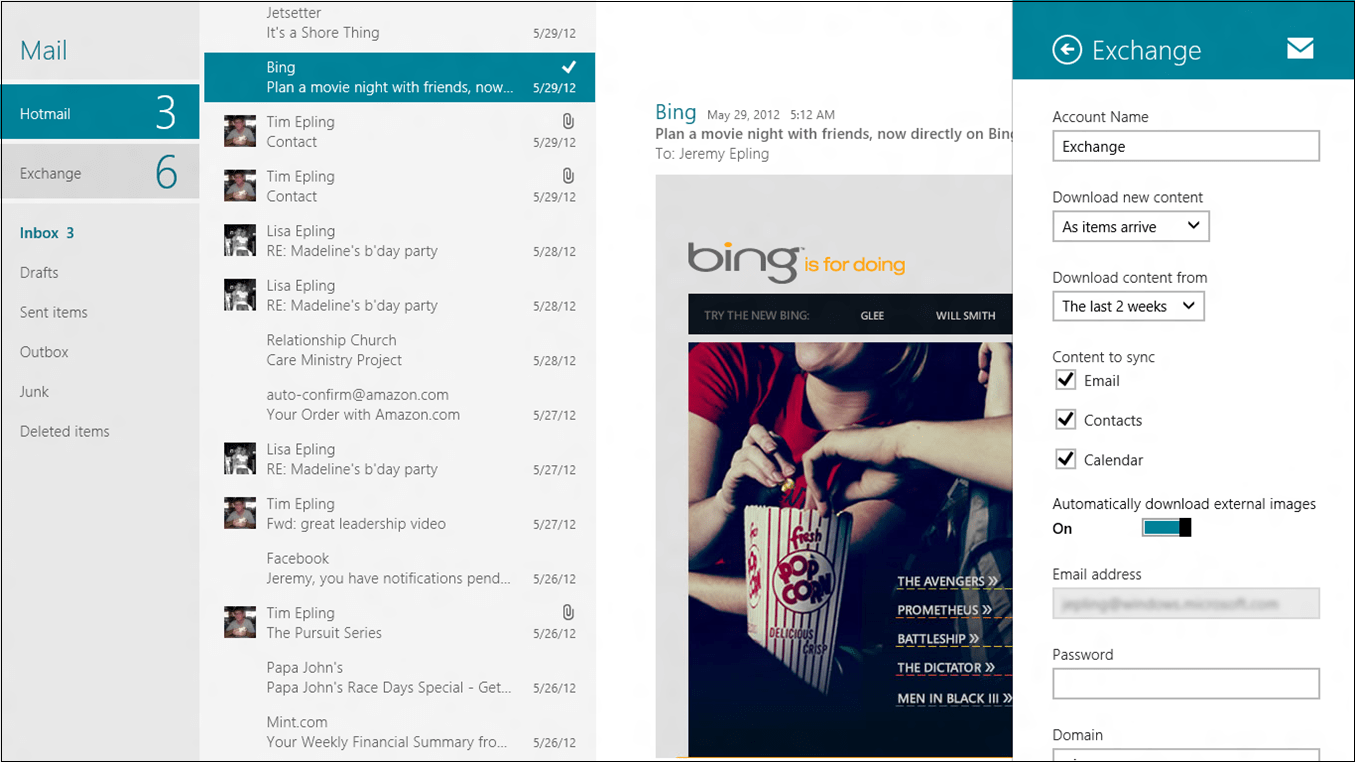Switch to the Hotmail account
The height and width of the screenshot is (762, 1355).
[100, 112]
